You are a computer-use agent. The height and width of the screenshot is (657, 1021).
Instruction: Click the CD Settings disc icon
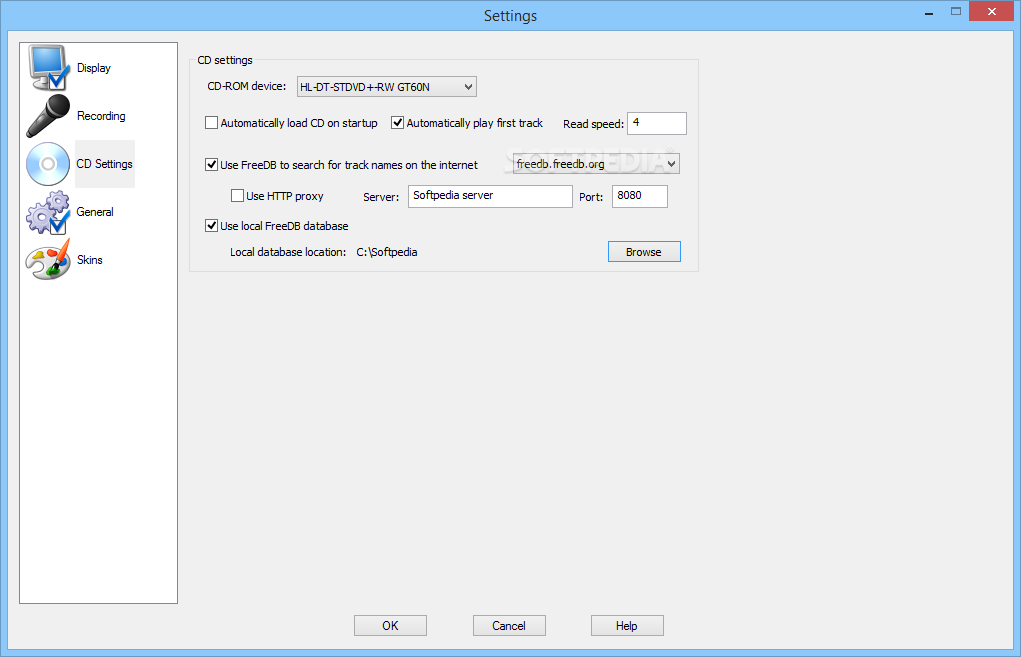click(48, 163)
